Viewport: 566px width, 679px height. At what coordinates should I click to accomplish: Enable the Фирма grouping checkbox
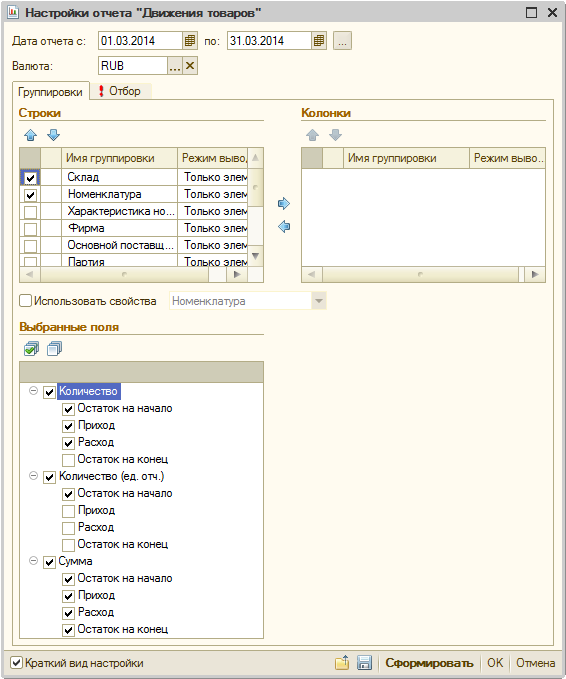click(x=30, y=229)
